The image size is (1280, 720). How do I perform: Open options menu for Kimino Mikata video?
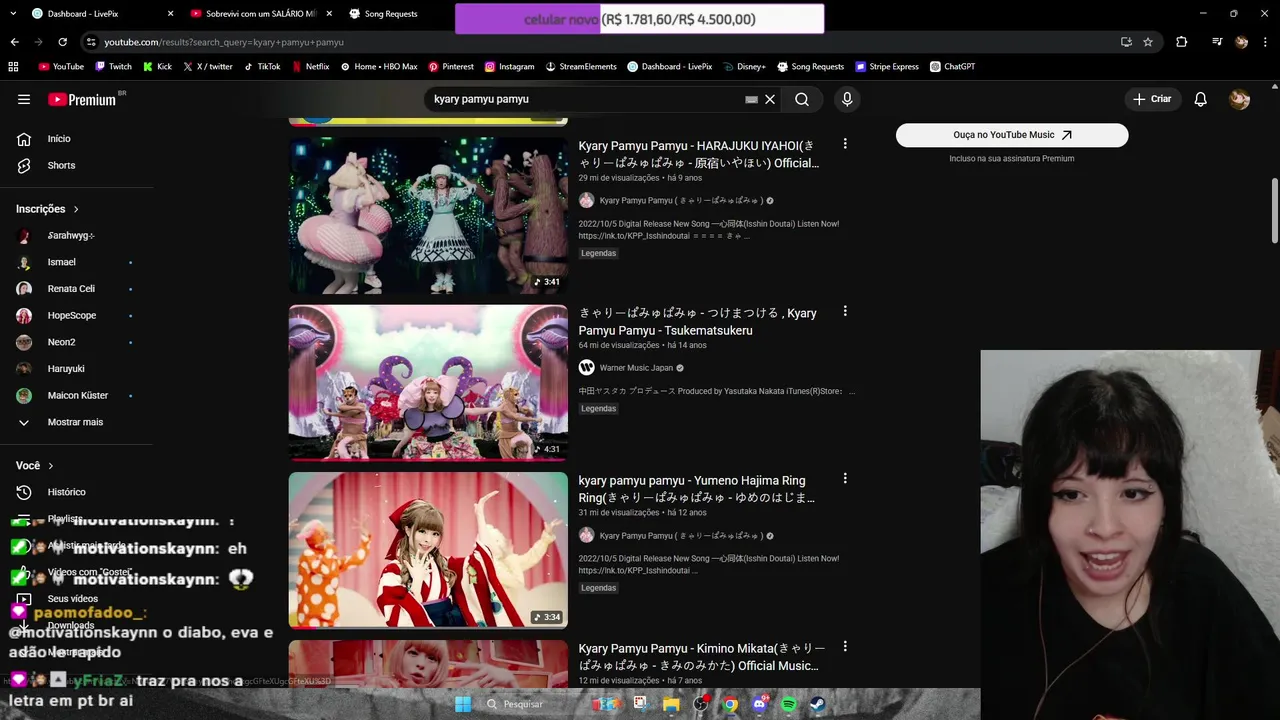coord(845,647)
